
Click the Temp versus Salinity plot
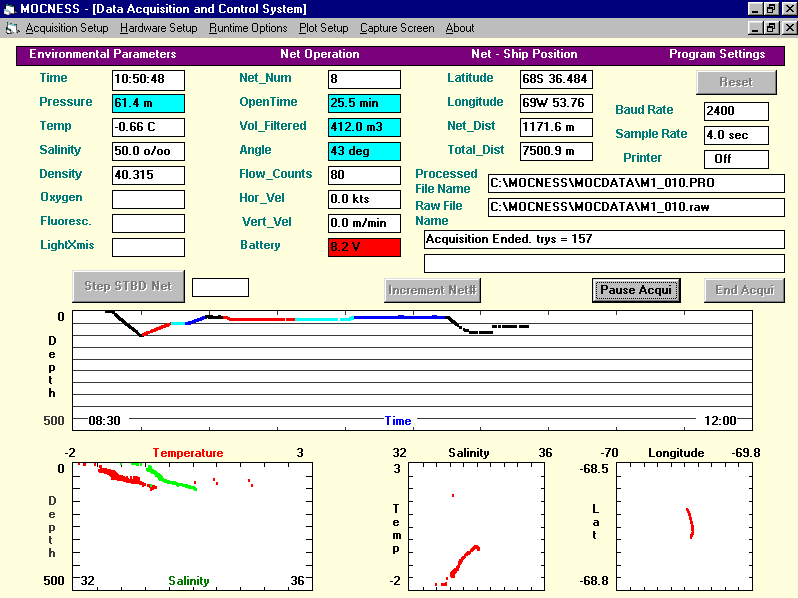pyautogui.click(x=476, y=526)
